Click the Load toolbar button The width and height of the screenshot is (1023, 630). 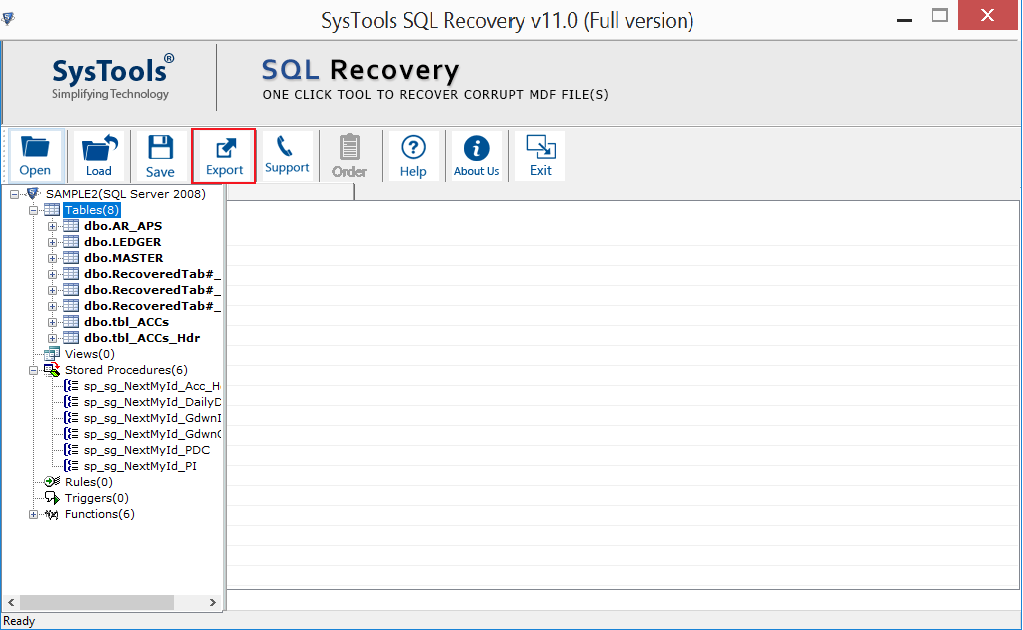[x=99, y=156]
